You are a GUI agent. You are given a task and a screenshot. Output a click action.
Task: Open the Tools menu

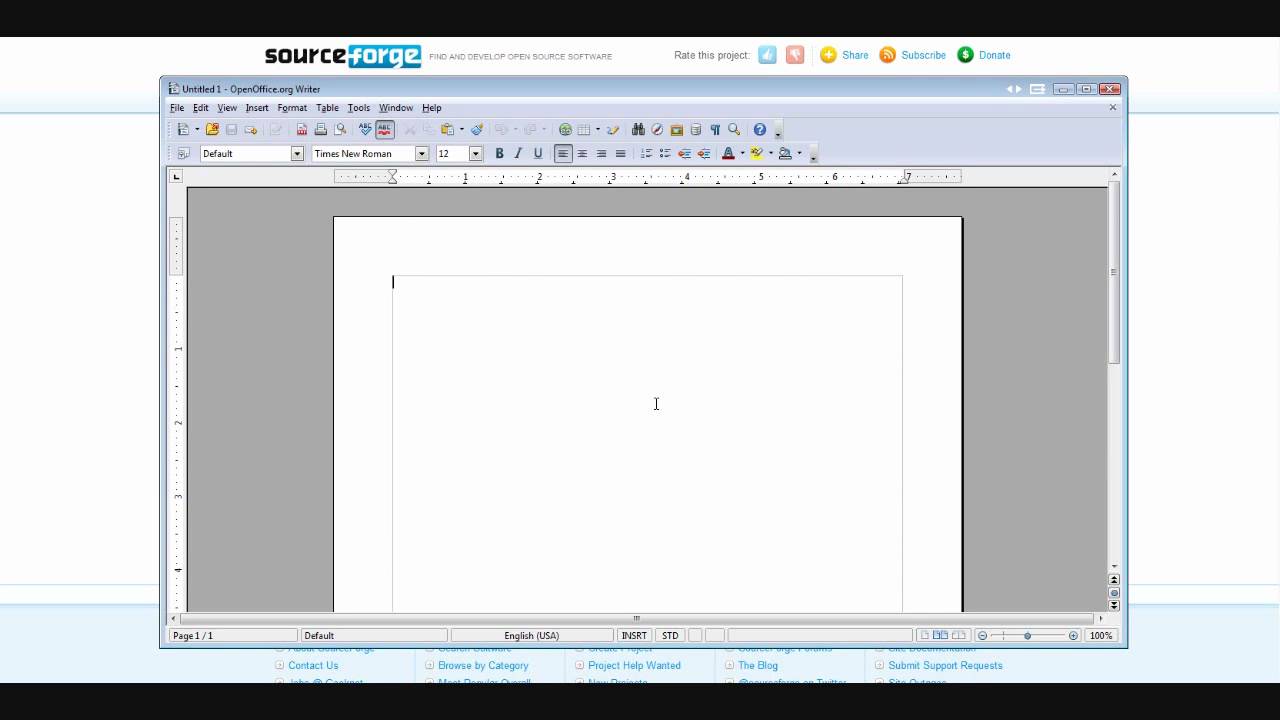tap(359, 108)
